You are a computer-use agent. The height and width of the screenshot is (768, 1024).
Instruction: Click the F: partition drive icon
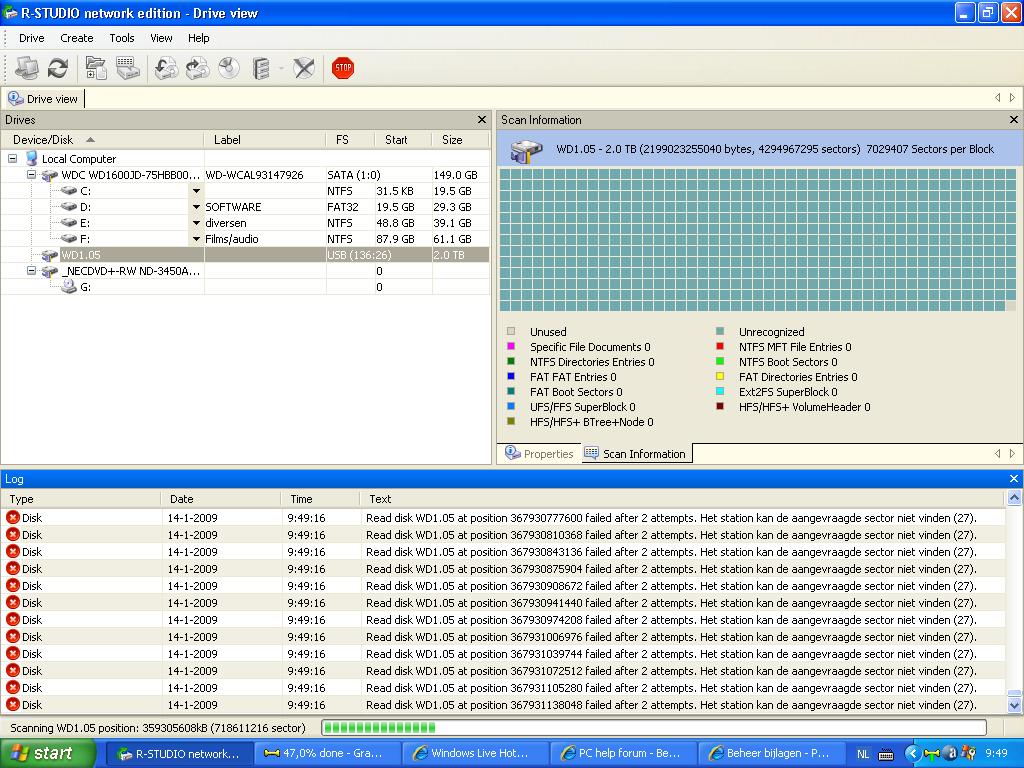tap(69, 239)
